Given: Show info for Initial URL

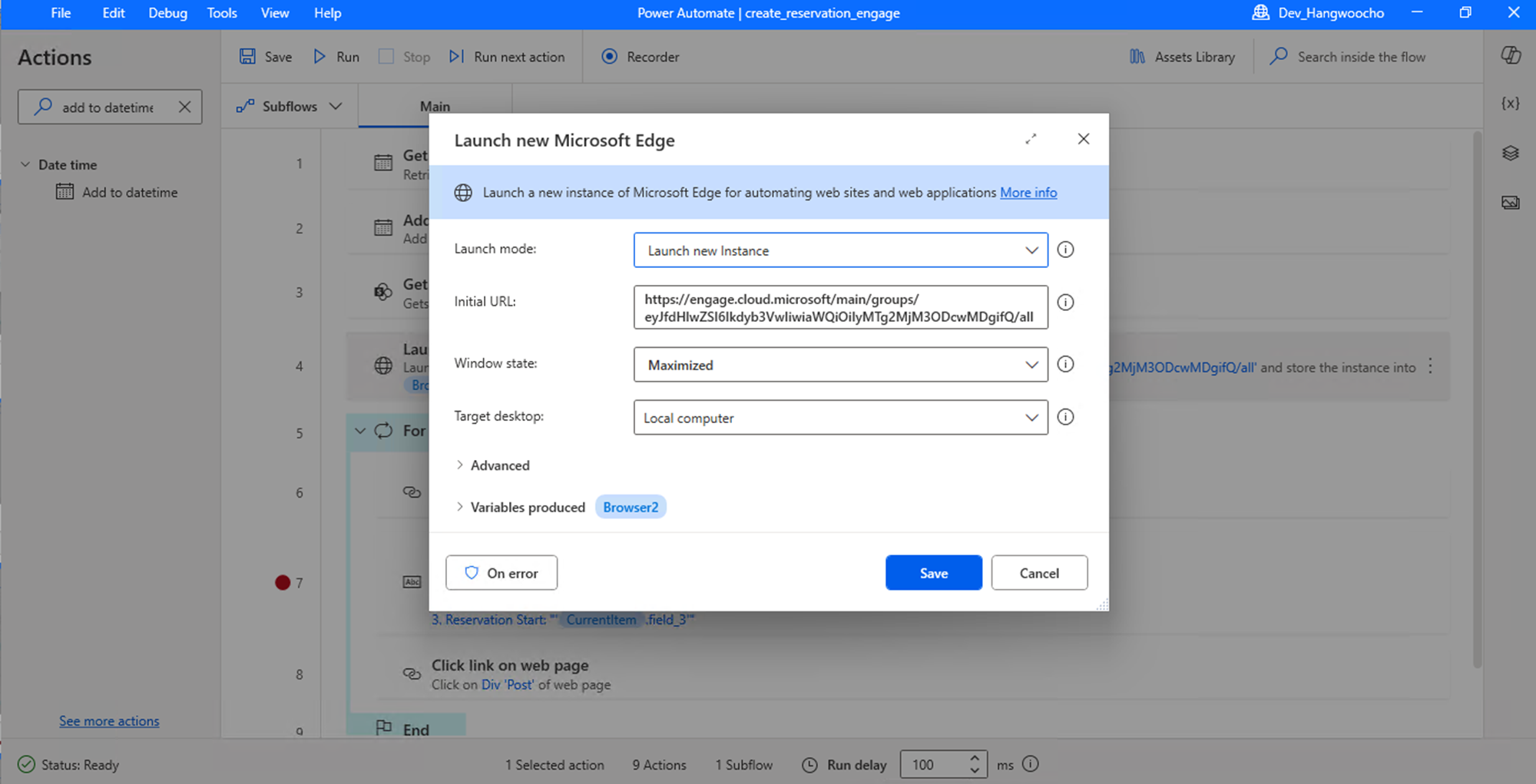Looking at the screenshot, I should coord(1065,303).
